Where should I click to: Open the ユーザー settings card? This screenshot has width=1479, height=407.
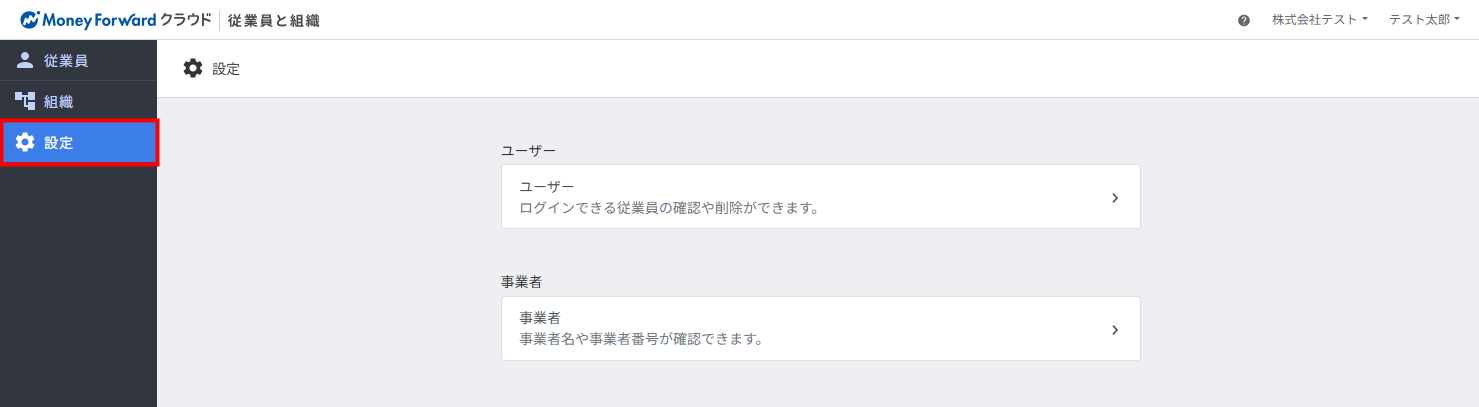(x=820, y=197)
